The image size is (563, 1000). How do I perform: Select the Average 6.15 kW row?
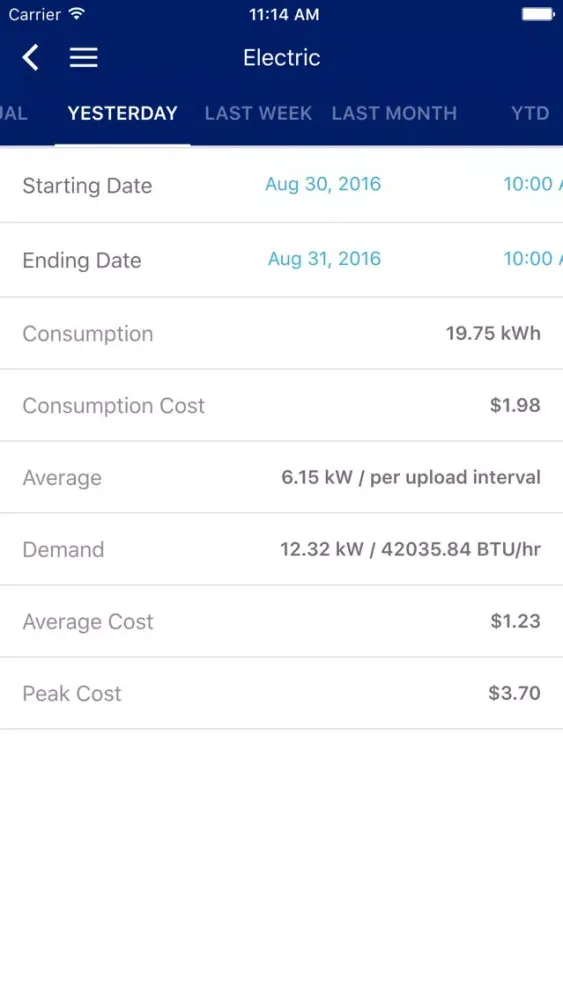[x=281, y=477]
